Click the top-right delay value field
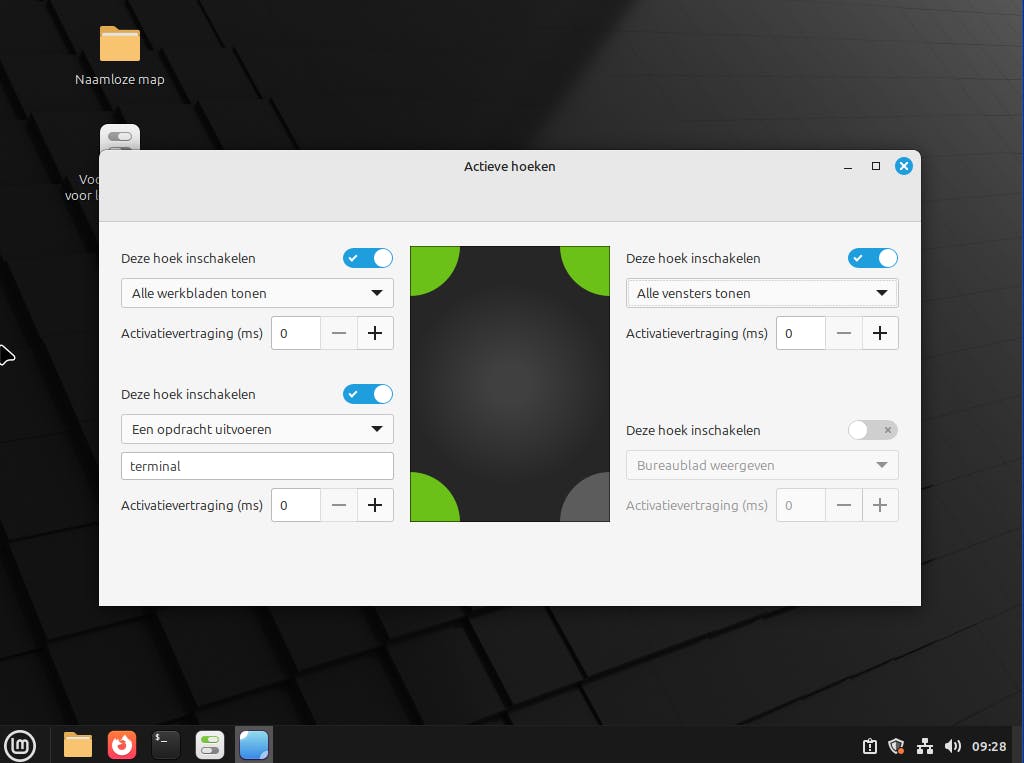Image resolution: width=1024 pixels, height=763 pixels. click(801, 333)
